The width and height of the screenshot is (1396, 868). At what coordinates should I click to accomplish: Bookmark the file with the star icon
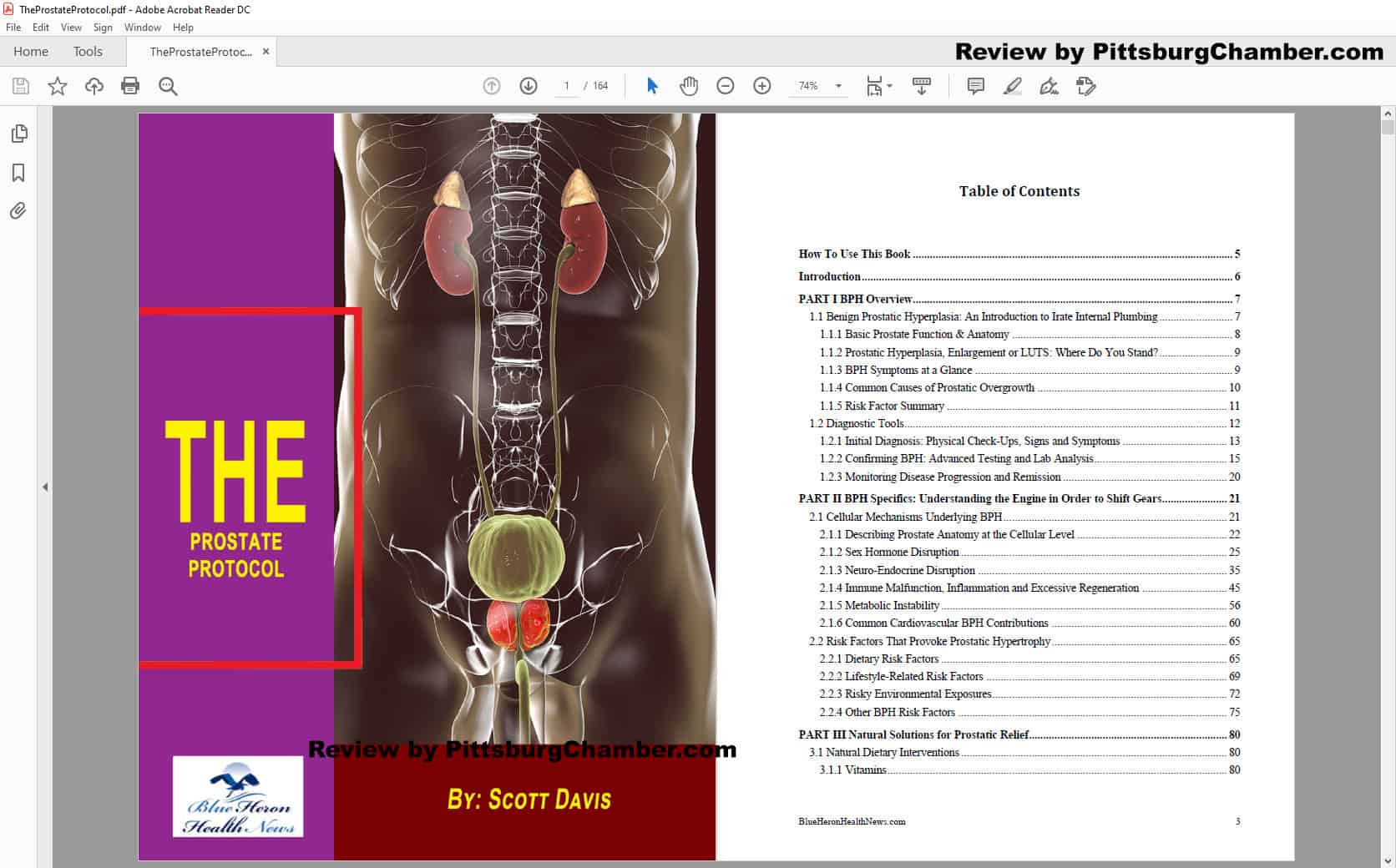coord(58,86)
